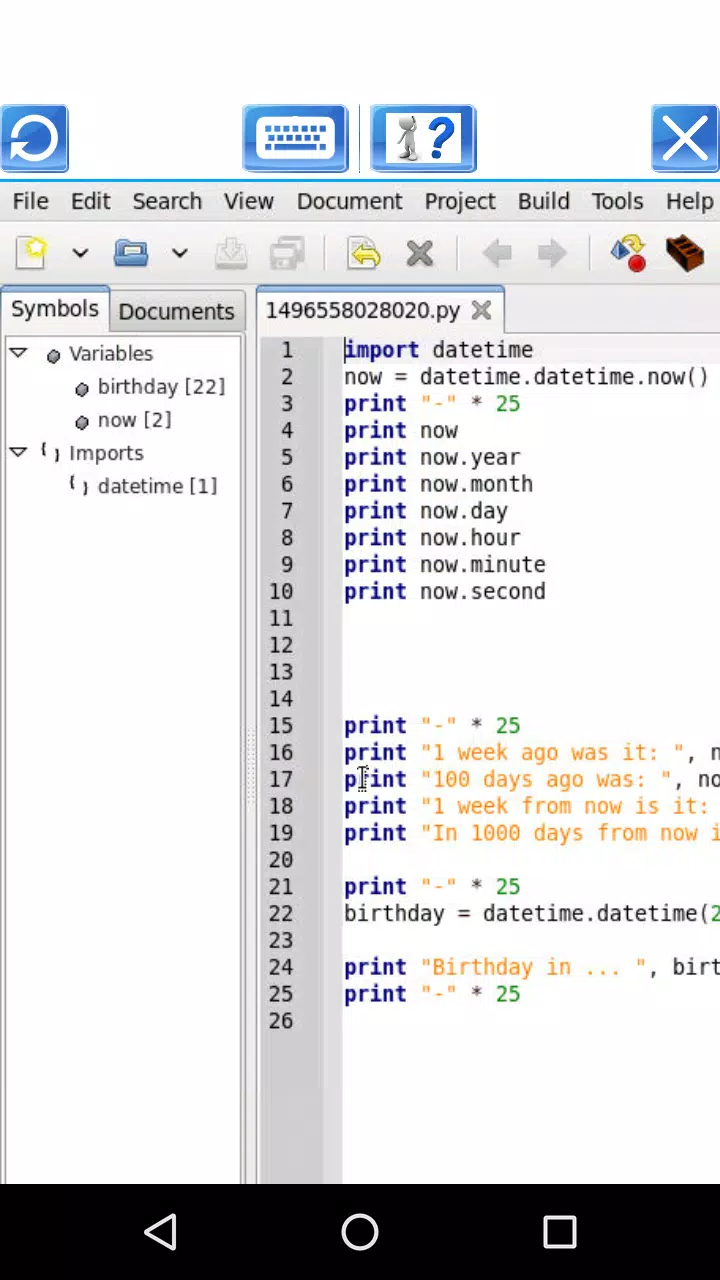Screen dimensions: 720x1280
Task: Click the "In 1000 days from now" string
Action: (569, 833)
